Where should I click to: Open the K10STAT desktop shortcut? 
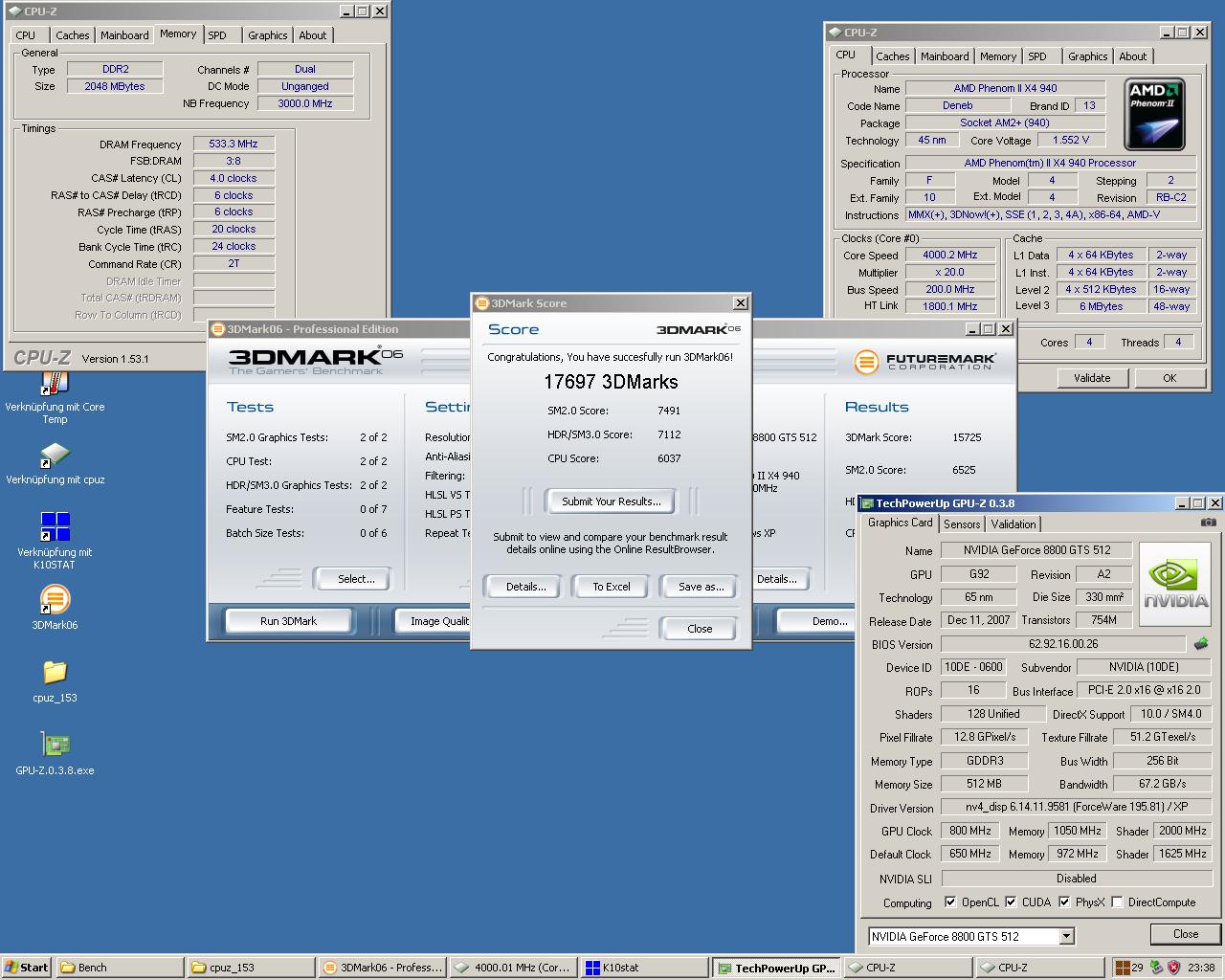tap(55, 540)
